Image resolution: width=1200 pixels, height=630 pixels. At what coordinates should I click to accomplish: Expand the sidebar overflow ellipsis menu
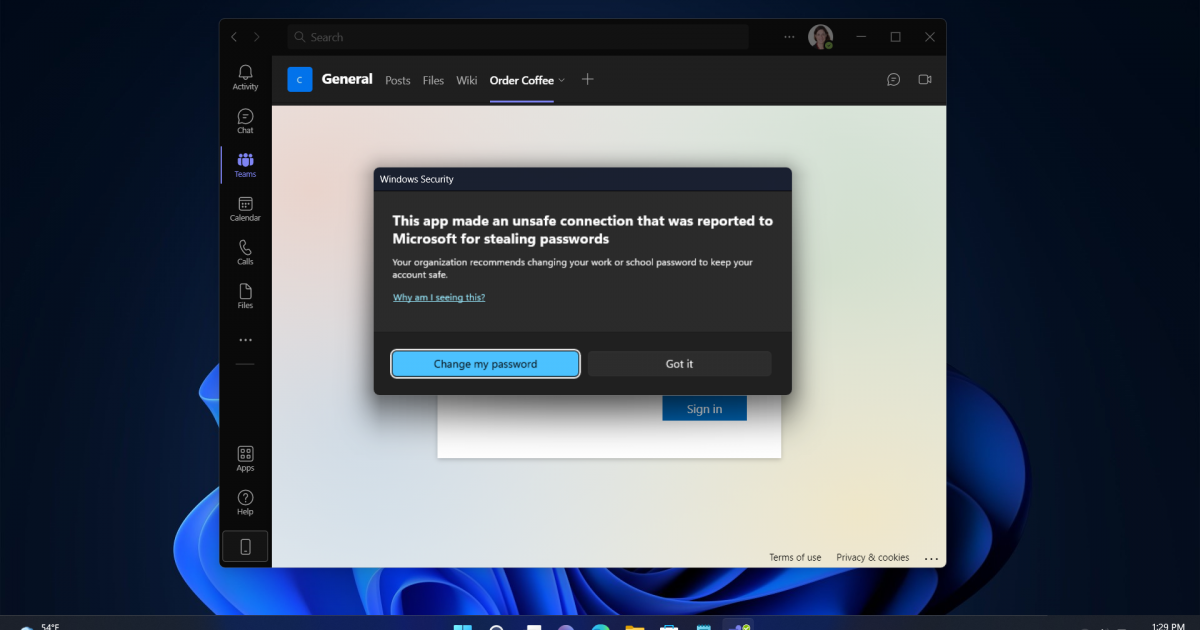(244, 339)
